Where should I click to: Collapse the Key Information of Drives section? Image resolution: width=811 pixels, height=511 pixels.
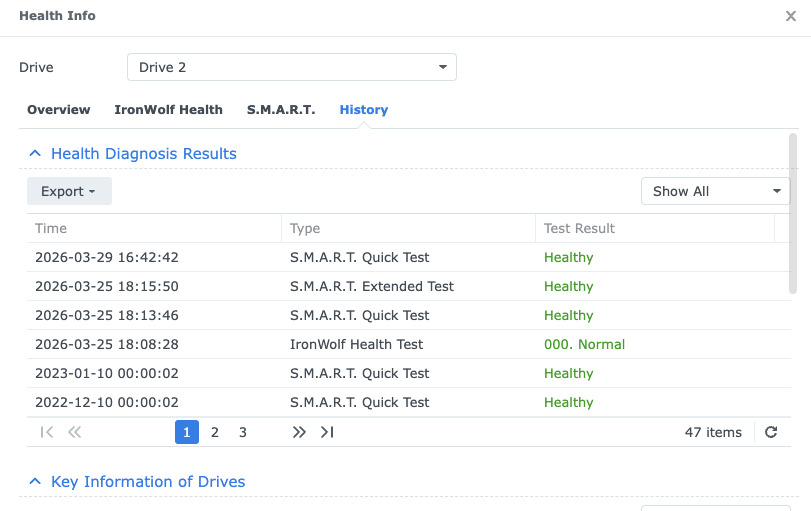click(35, 482)
